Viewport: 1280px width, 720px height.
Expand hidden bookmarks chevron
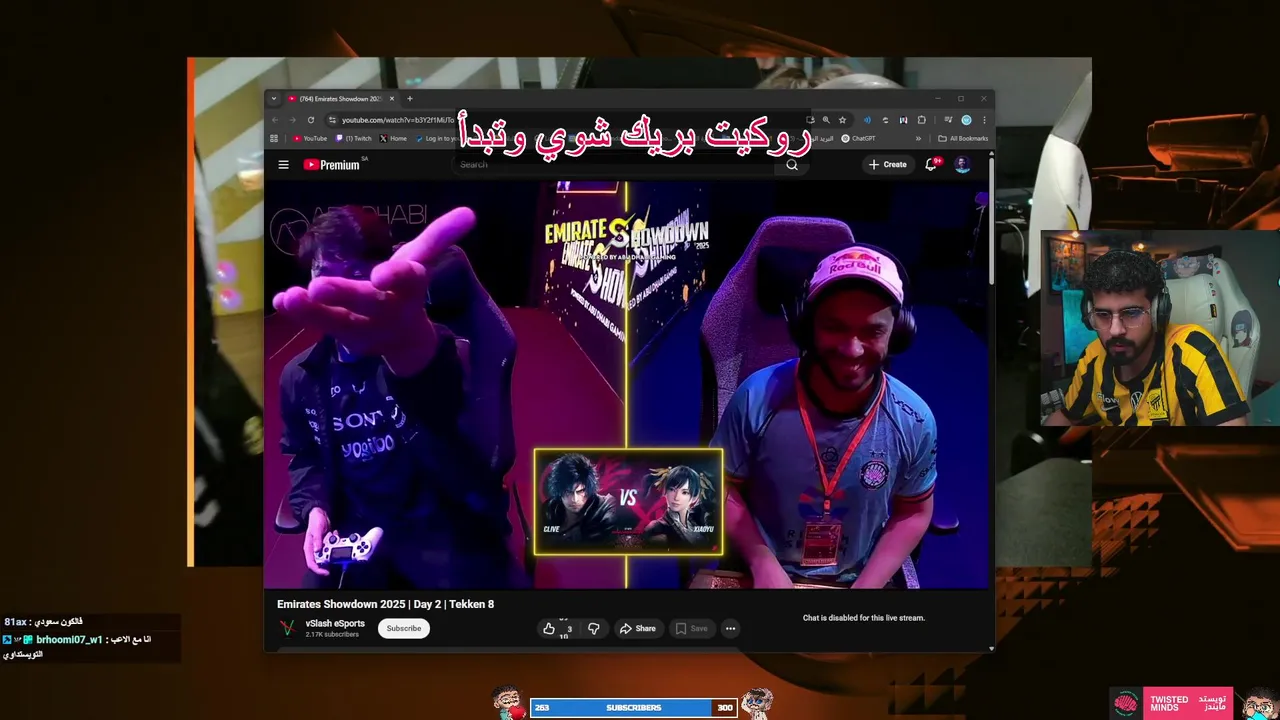click(918, 139)
